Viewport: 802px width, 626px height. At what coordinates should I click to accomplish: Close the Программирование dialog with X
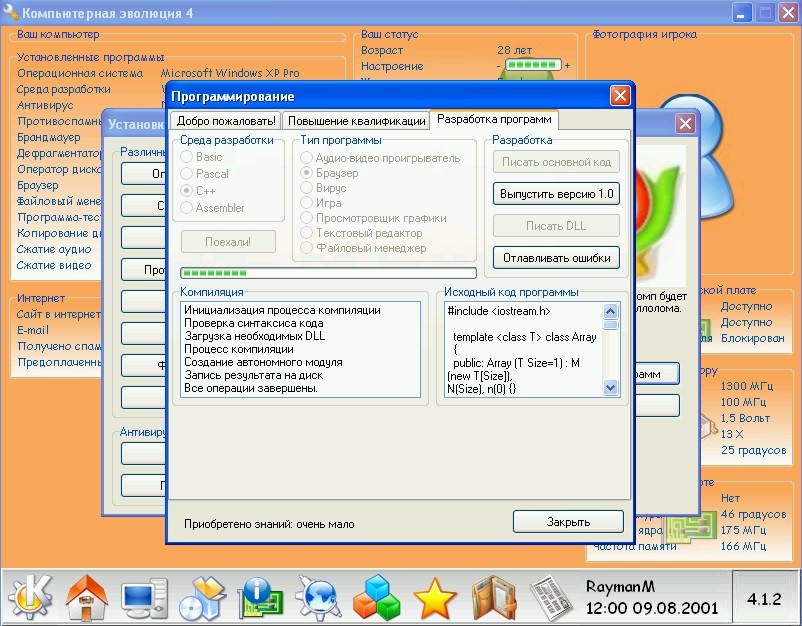coord(620,96)
